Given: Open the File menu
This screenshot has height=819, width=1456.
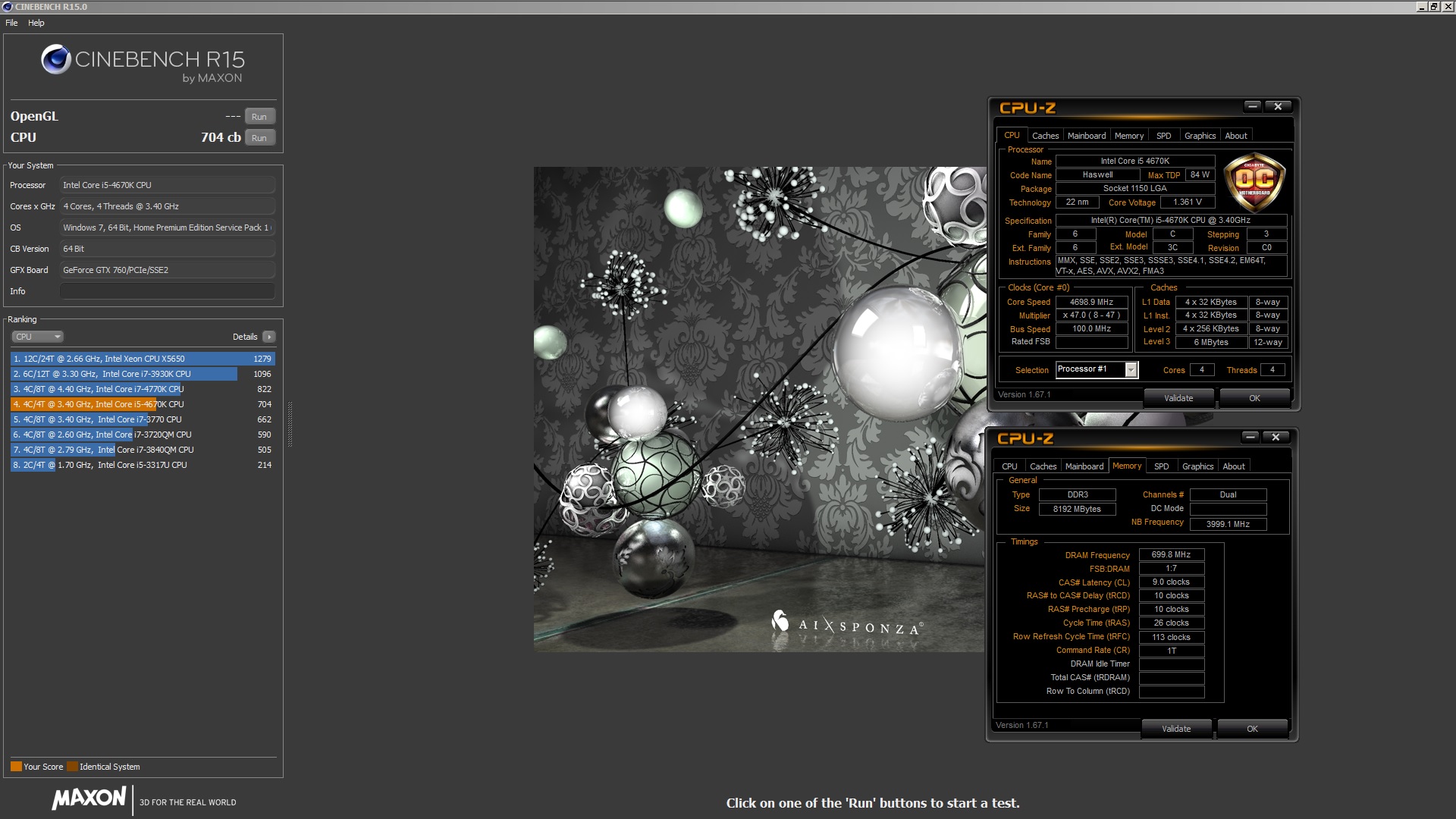Looking at the screenshot, I should pyautogui.click(x=11, y=23).
